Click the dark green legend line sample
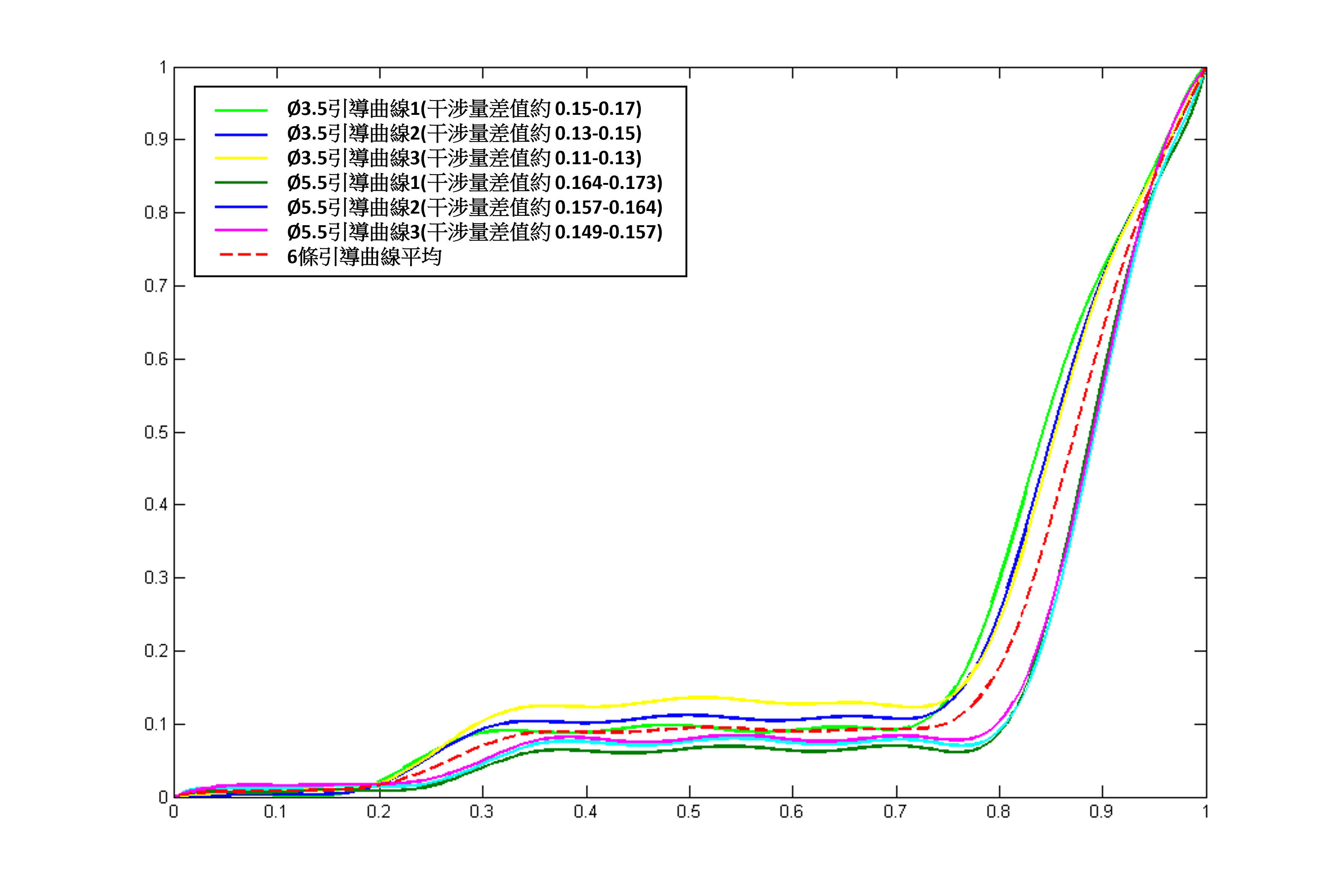Viewport: 1332px width, 896px height. (241, 182)
